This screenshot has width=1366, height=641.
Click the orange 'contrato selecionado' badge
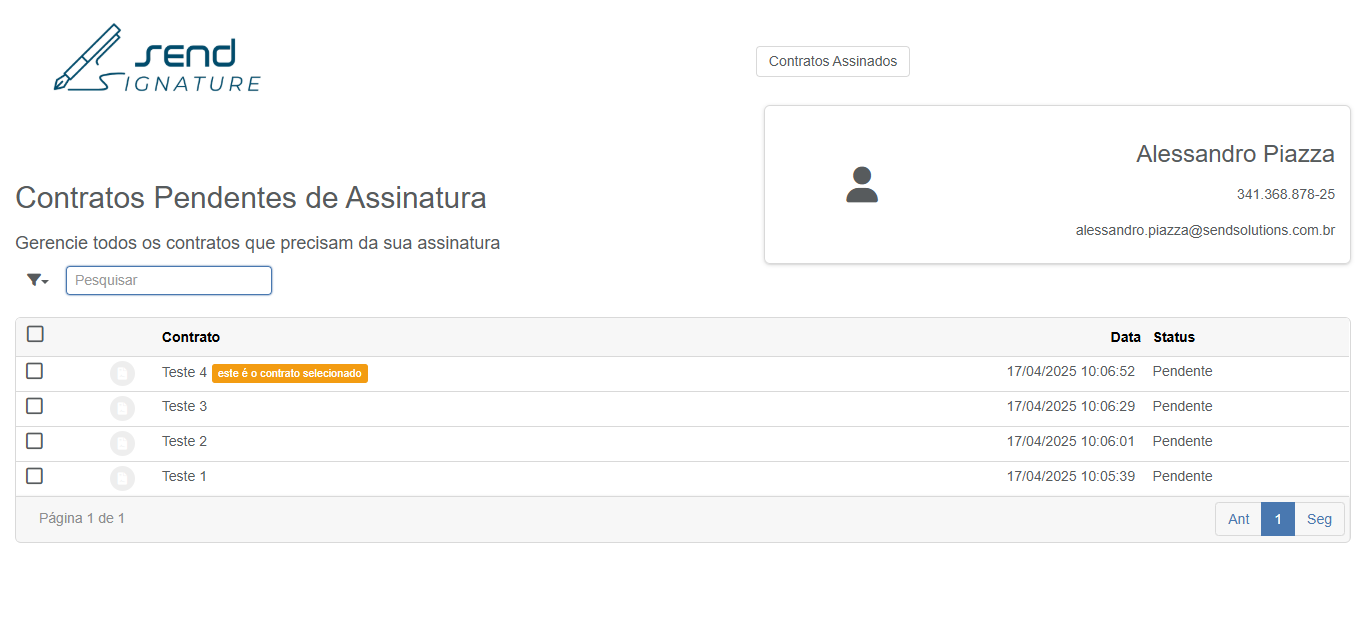tap(290, 373)
